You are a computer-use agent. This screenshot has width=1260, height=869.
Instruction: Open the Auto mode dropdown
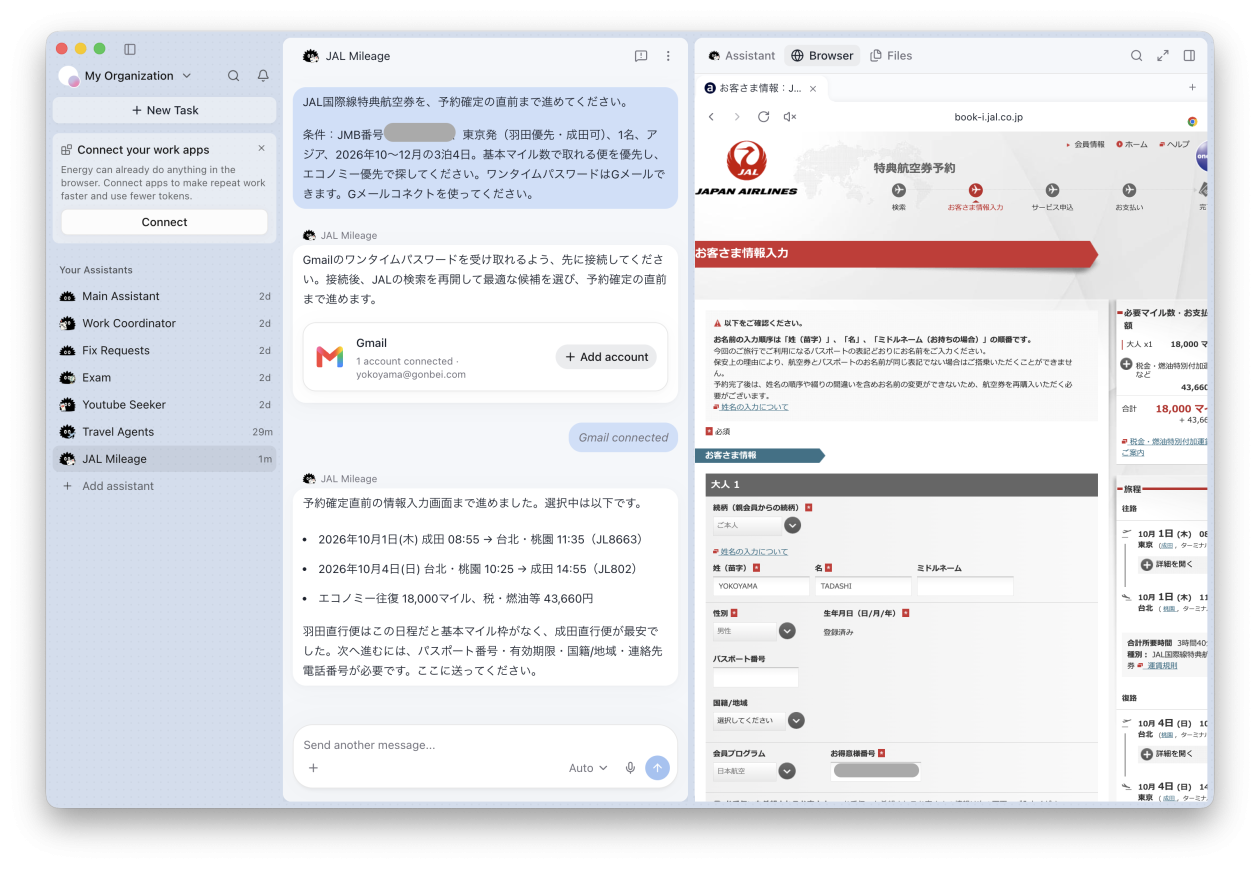(588, 768)
